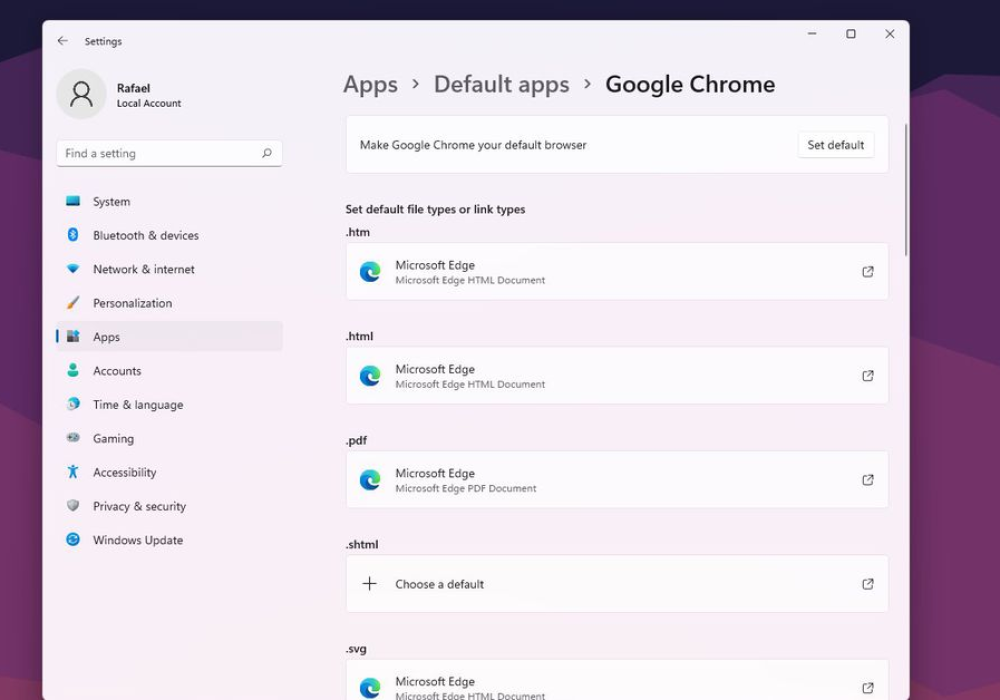The width and height of the screenshot is (1000, 700).
Task: Open Bluetooth & devices category
Action: pos(169,235)
